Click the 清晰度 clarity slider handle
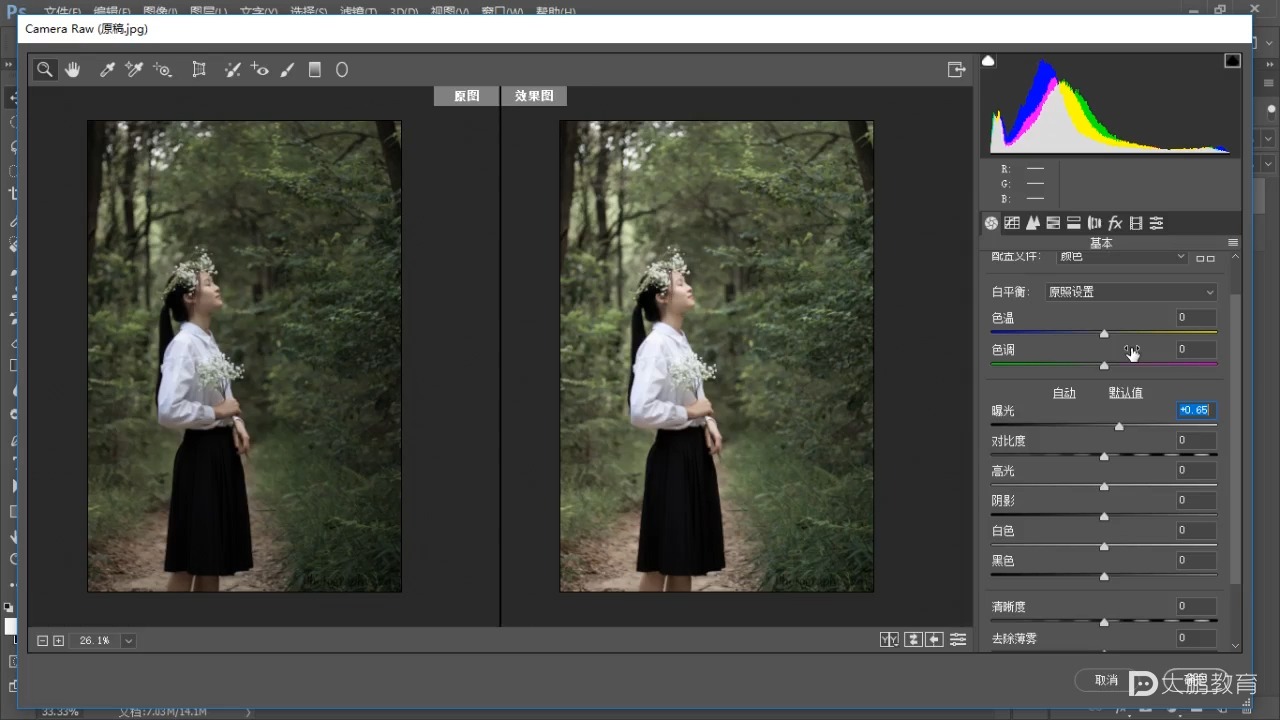Image resolution: width=1280 pixels, height=720 pixels. [x=1104, y=622]
